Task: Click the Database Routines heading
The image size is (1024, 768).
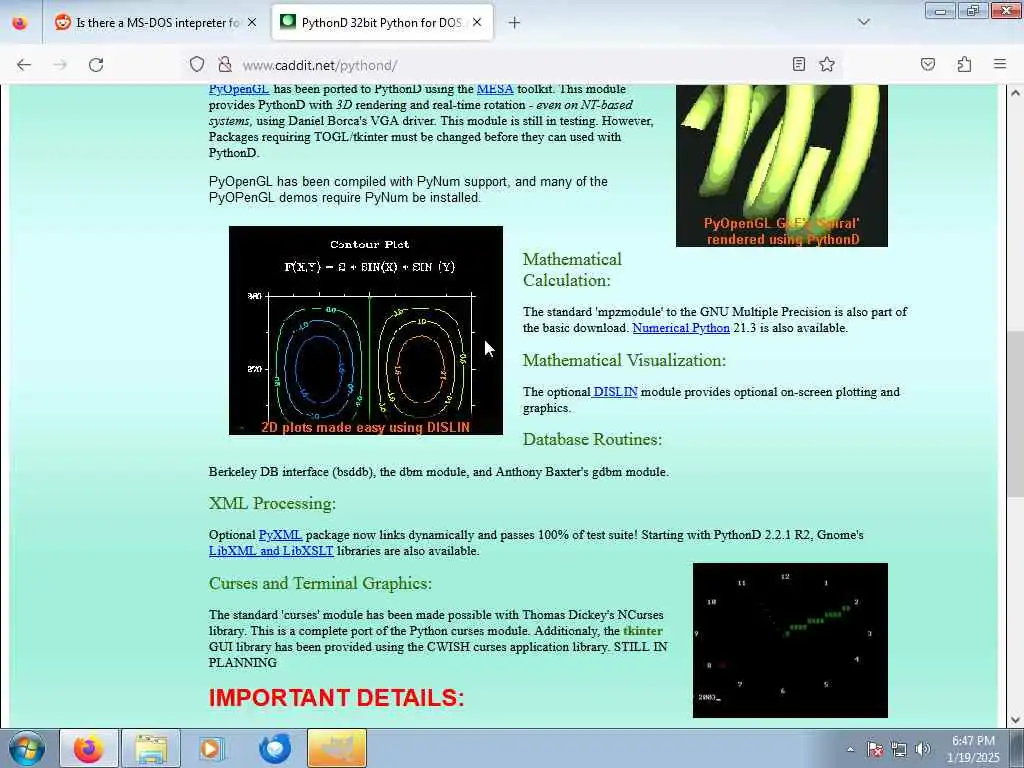Action: click(592, 440)
